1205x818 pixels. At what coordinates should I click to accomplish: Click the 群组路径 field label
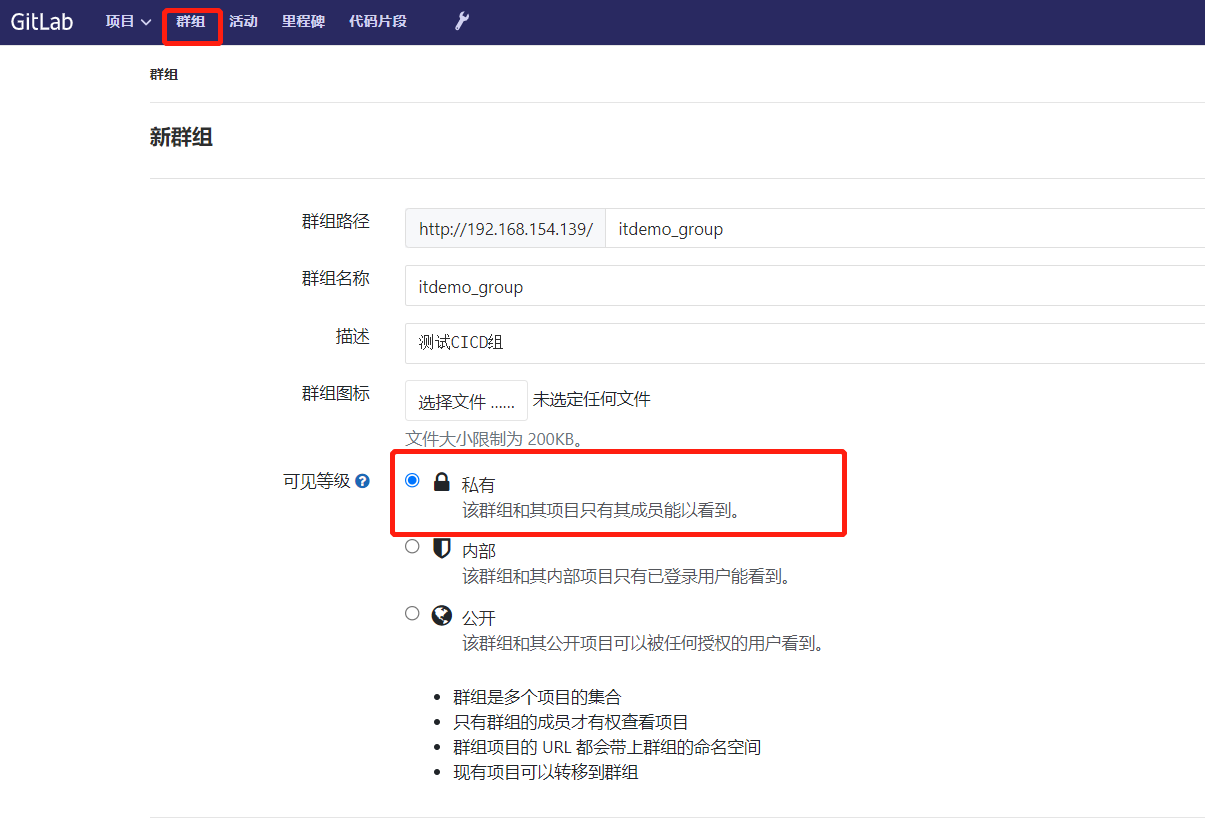pyautogui.click(x=336, y=222)
